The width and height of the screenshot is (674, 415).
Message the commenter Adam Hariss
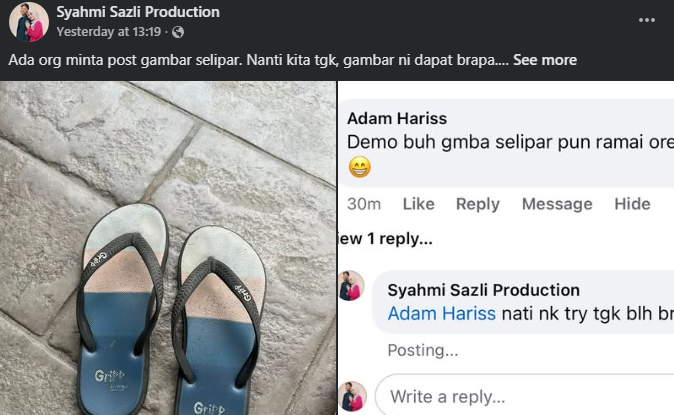point(557,204)
